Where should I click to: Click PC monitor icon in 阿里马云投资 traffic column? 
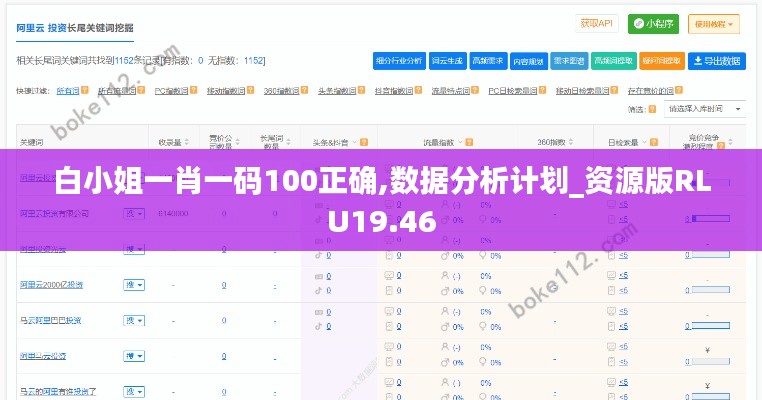pyautogui.click(x=389, y=347)
